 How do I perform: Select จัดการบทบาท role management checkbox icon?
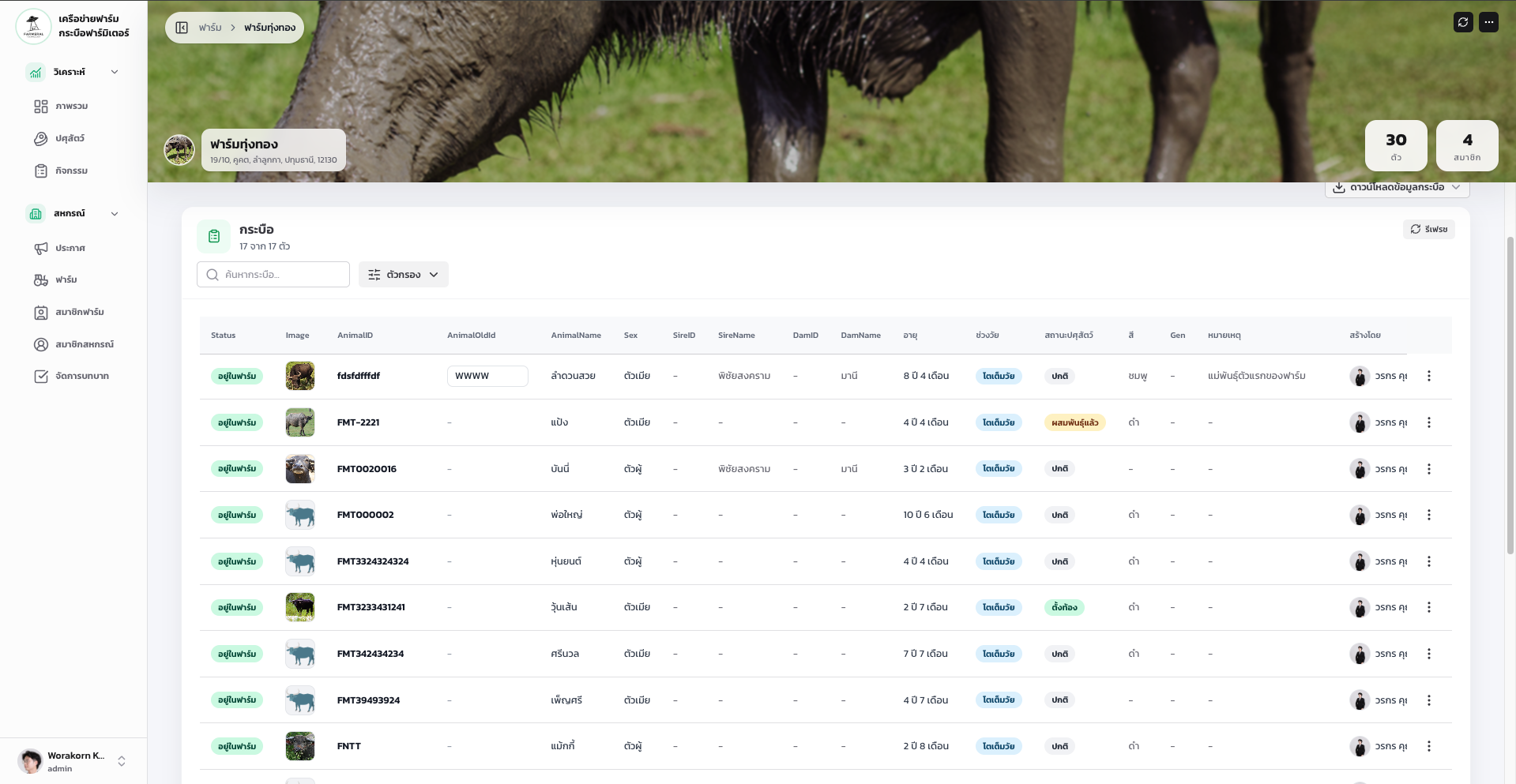42,377
